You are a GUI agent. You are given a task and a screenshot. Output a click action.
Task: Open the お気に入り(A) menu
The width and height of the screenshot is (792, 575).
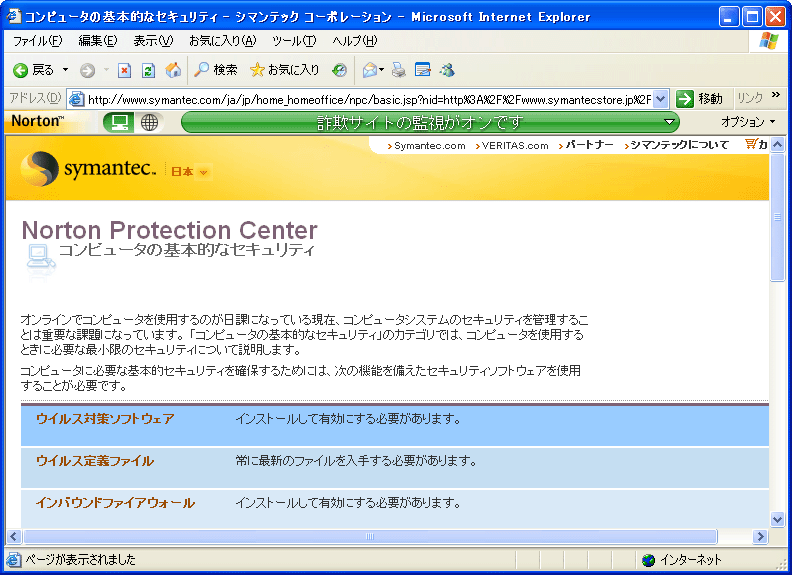[222, 41]
